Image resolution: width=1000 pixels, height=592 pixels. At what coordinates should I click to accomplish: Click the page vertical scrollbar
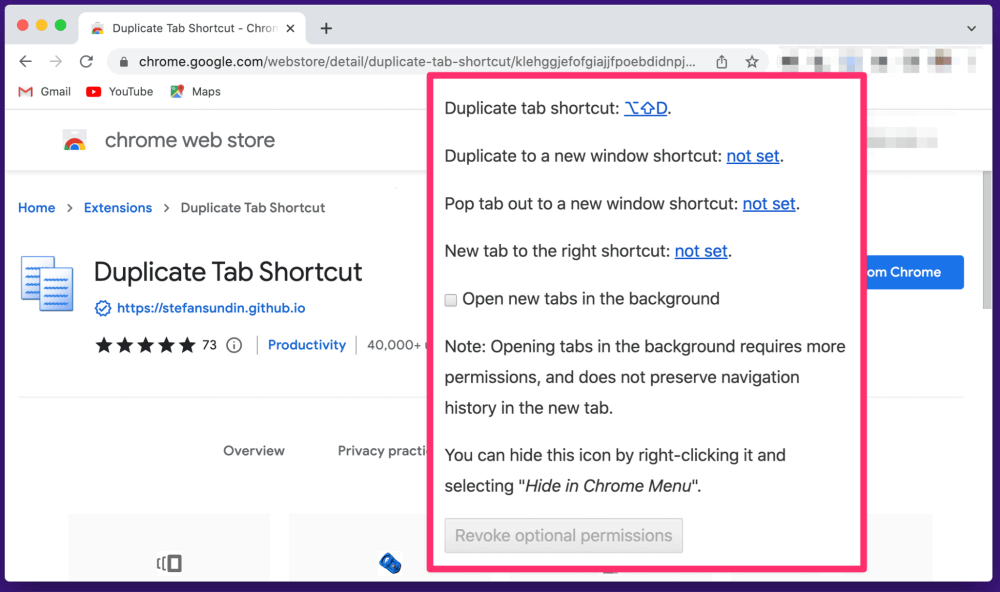point(987,242)
